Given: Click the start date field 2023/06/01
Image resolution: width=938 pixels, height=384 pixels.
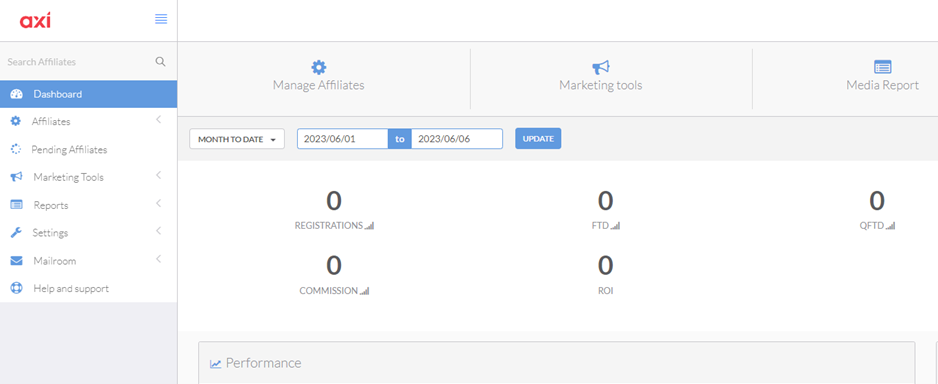Looking at the screenshot, I should tap(343, 139).
